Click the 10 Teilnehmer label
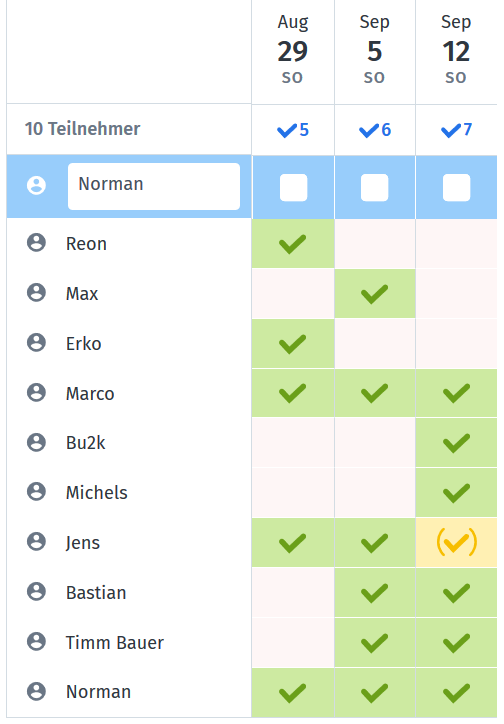 pos(82,129)
